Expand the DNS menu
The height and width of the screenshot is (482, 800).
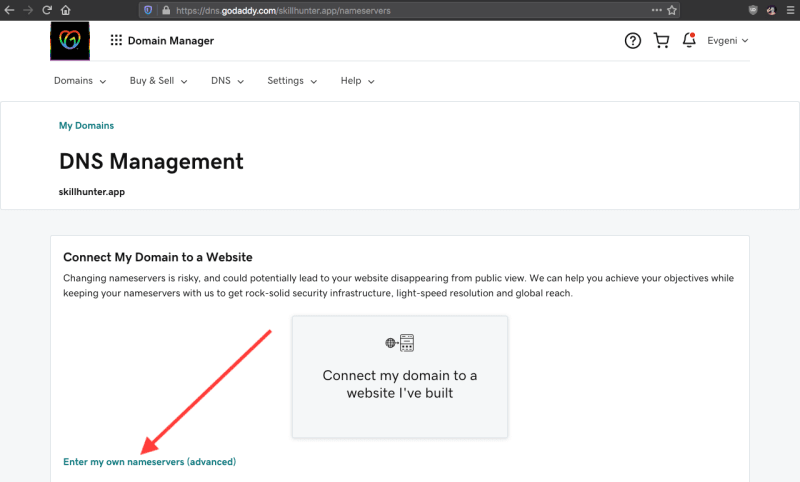(x=228, y=81)
